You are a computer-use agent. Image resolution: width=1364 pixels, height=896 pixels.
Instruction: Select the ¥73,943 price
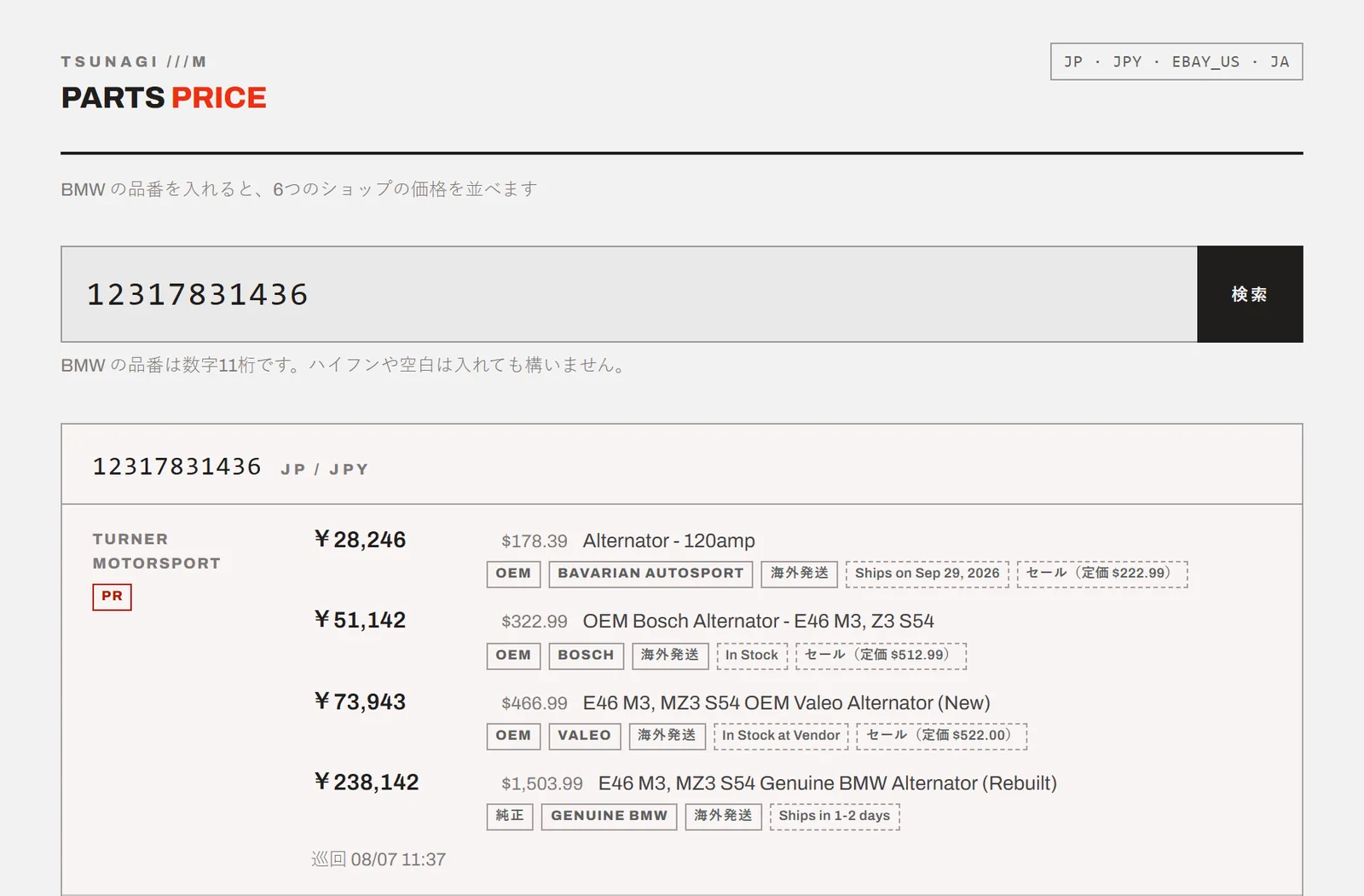tap(360, 702)
